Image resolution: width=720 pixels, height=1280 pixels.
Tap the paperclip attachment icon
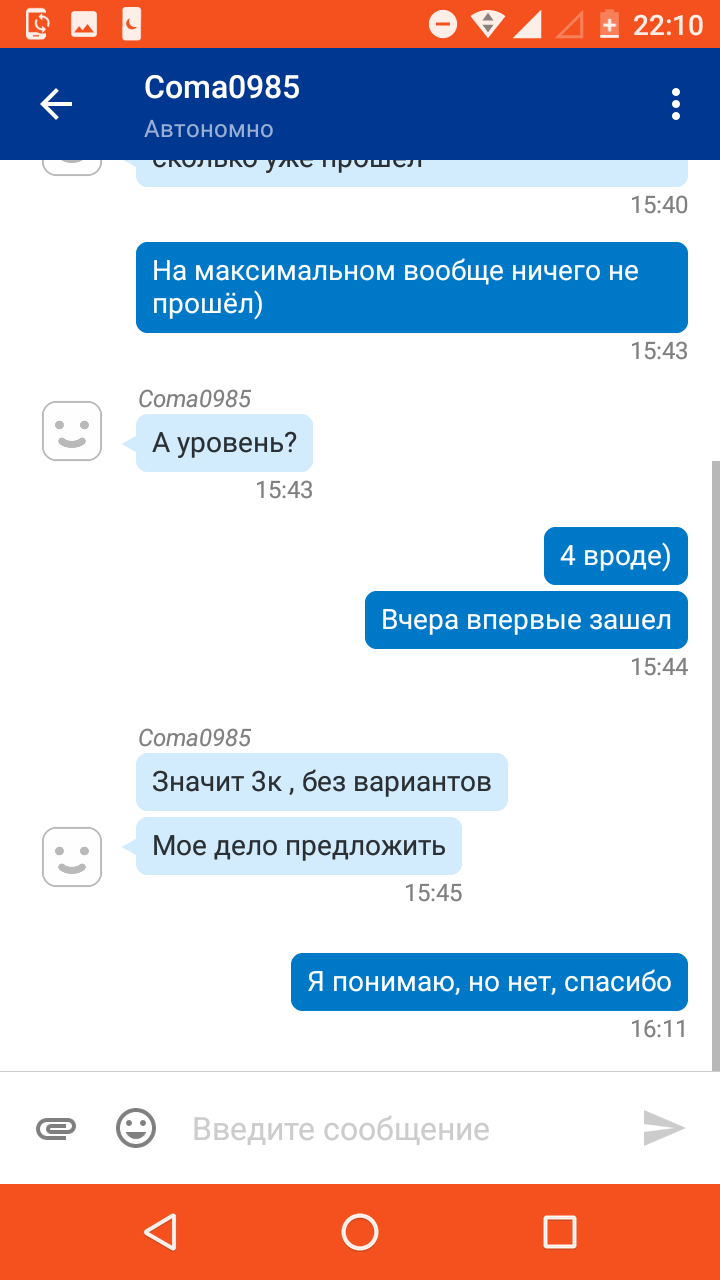pyautogui.click(x=56, y=1129)
